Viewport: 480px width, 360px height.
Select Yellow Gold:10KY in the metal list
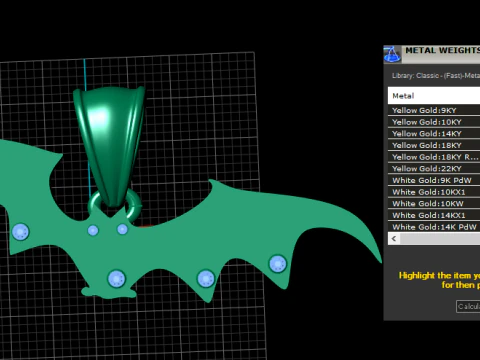(434, 122)
